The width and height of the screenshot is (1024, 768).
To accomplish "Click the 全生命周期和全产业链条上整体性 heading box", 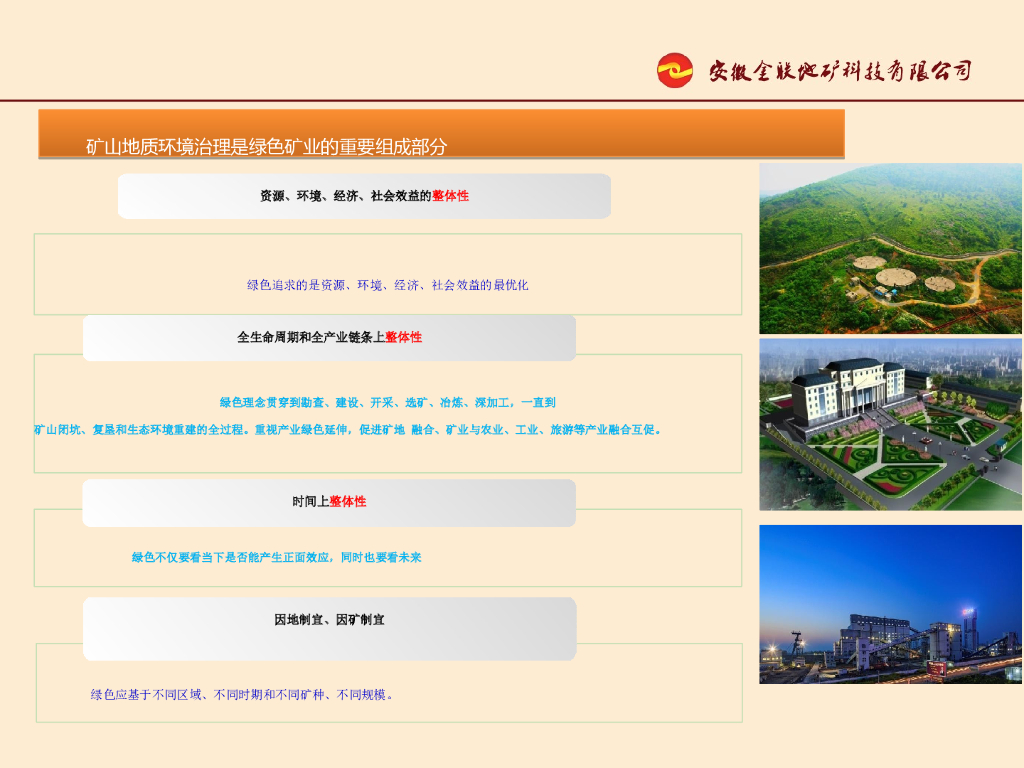I will pos(330,338).
